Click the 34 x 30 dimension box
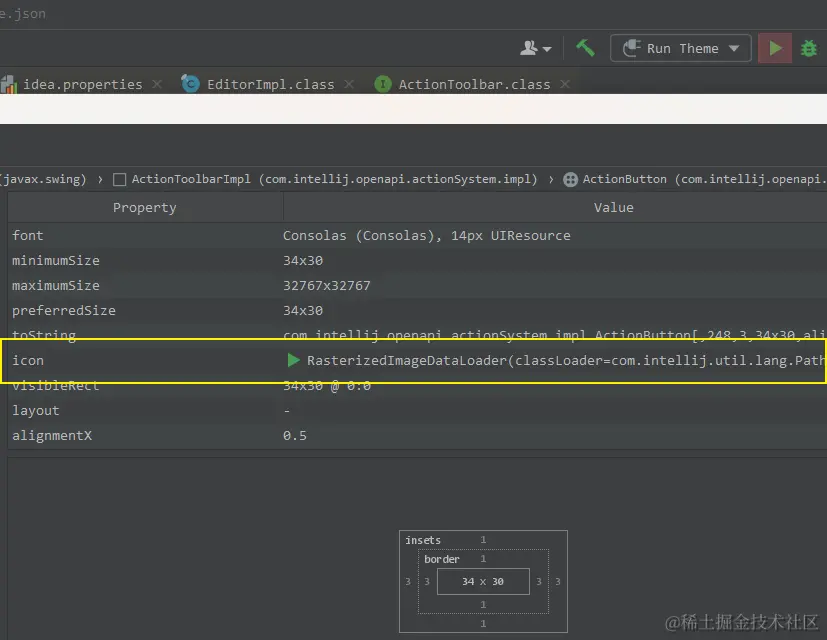 pos(483,581)
